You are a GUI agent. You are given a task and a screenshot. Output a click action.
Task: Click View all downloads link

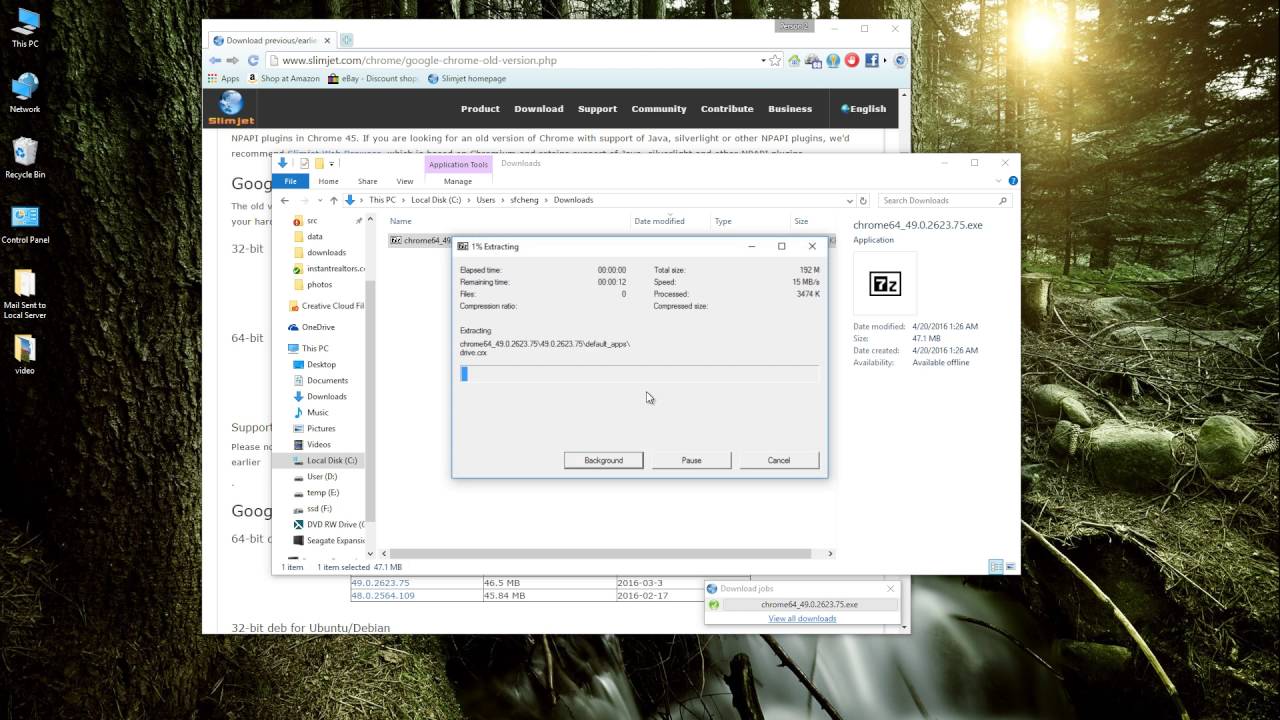tap(802, 619)
